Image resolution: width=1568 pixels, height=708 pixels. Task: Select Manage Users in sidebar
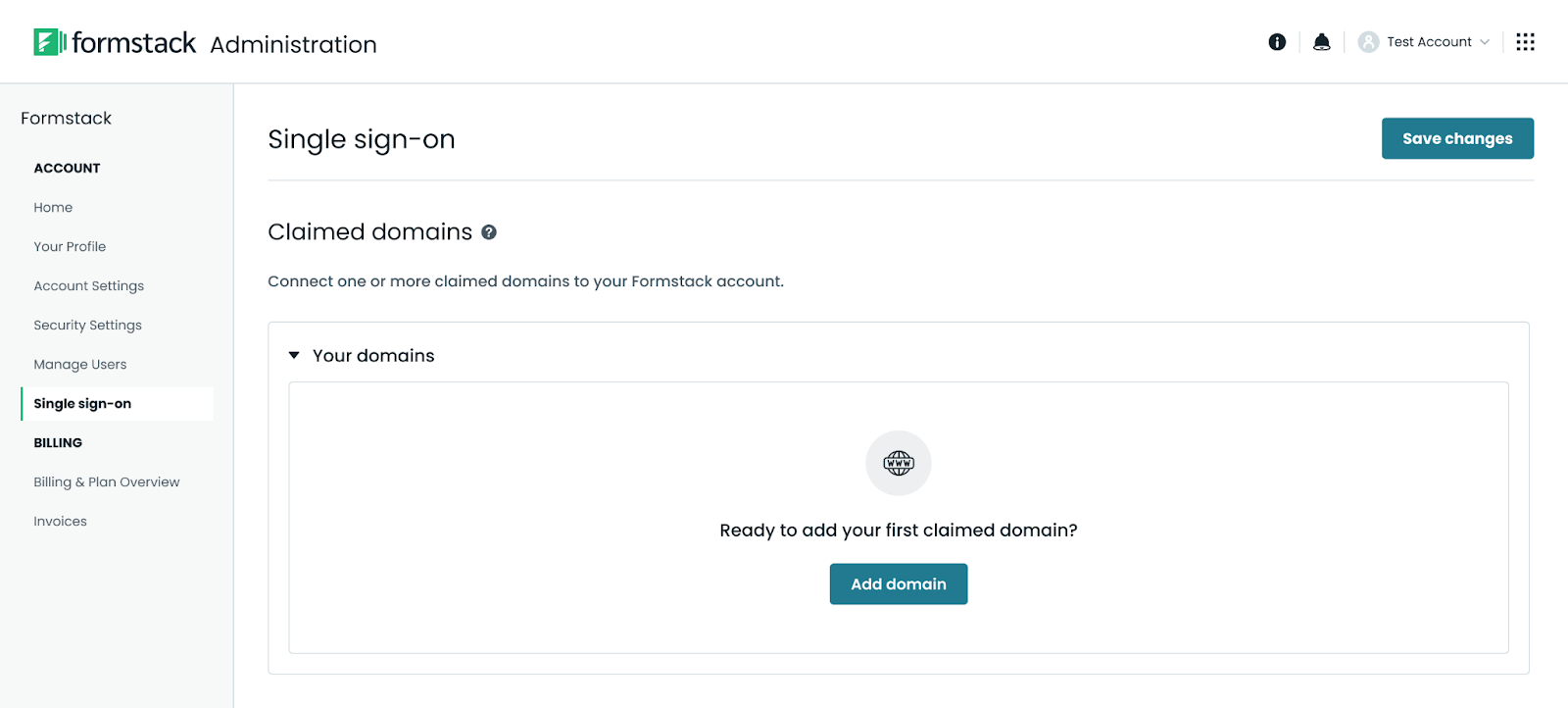click(80, 365)
